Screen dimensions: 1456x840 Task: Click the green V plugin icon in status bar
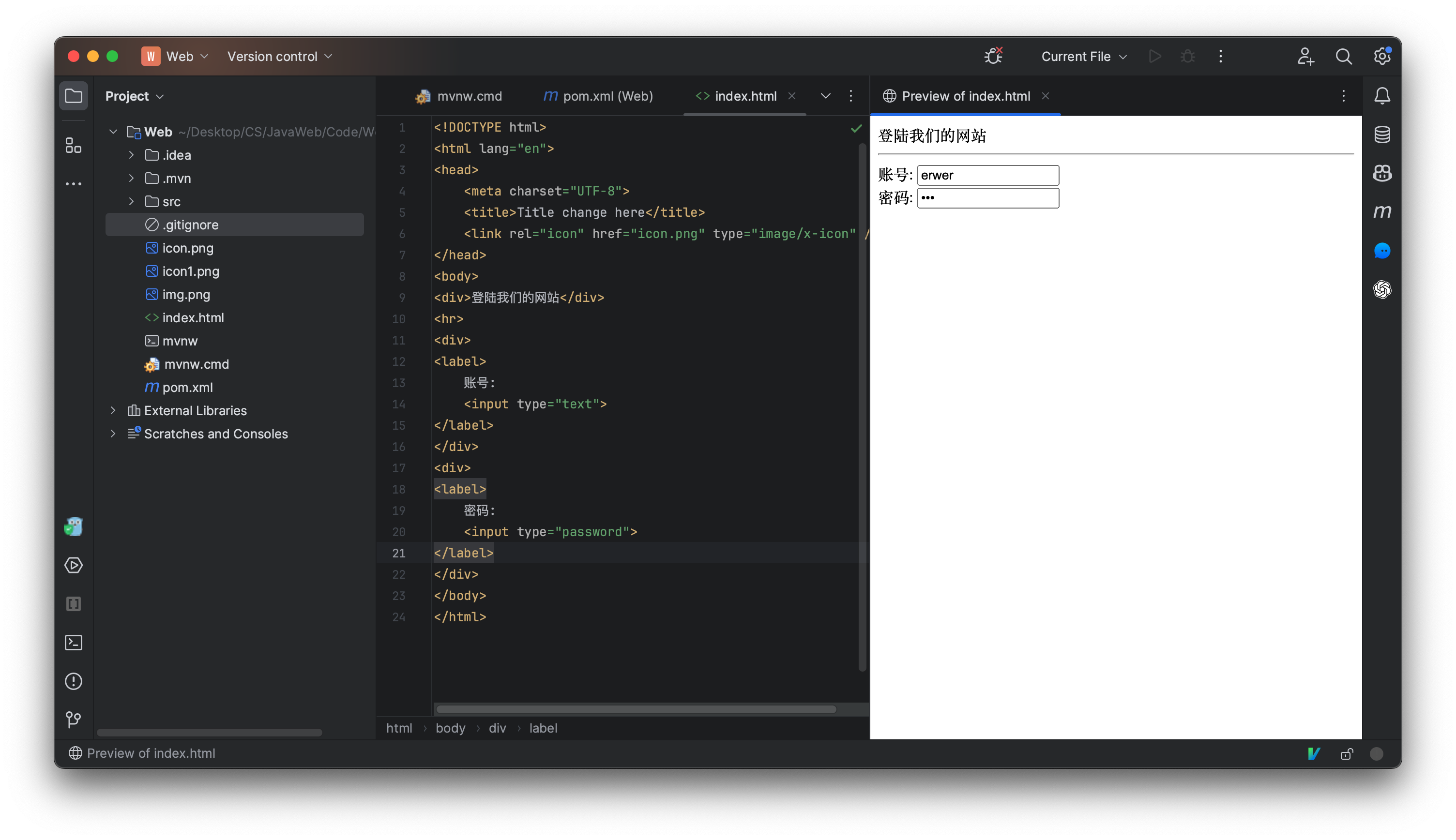(1314, 753)
